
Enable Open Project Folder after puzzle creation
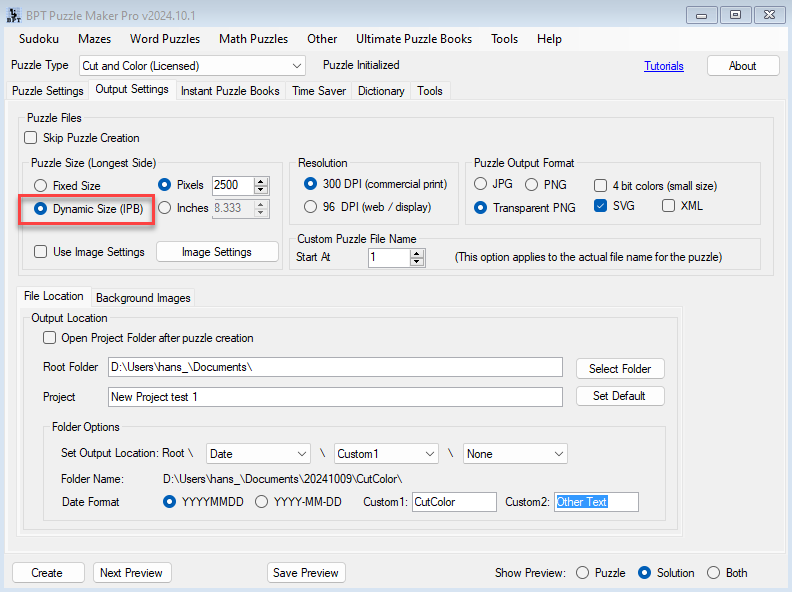[x=50, y=338]
